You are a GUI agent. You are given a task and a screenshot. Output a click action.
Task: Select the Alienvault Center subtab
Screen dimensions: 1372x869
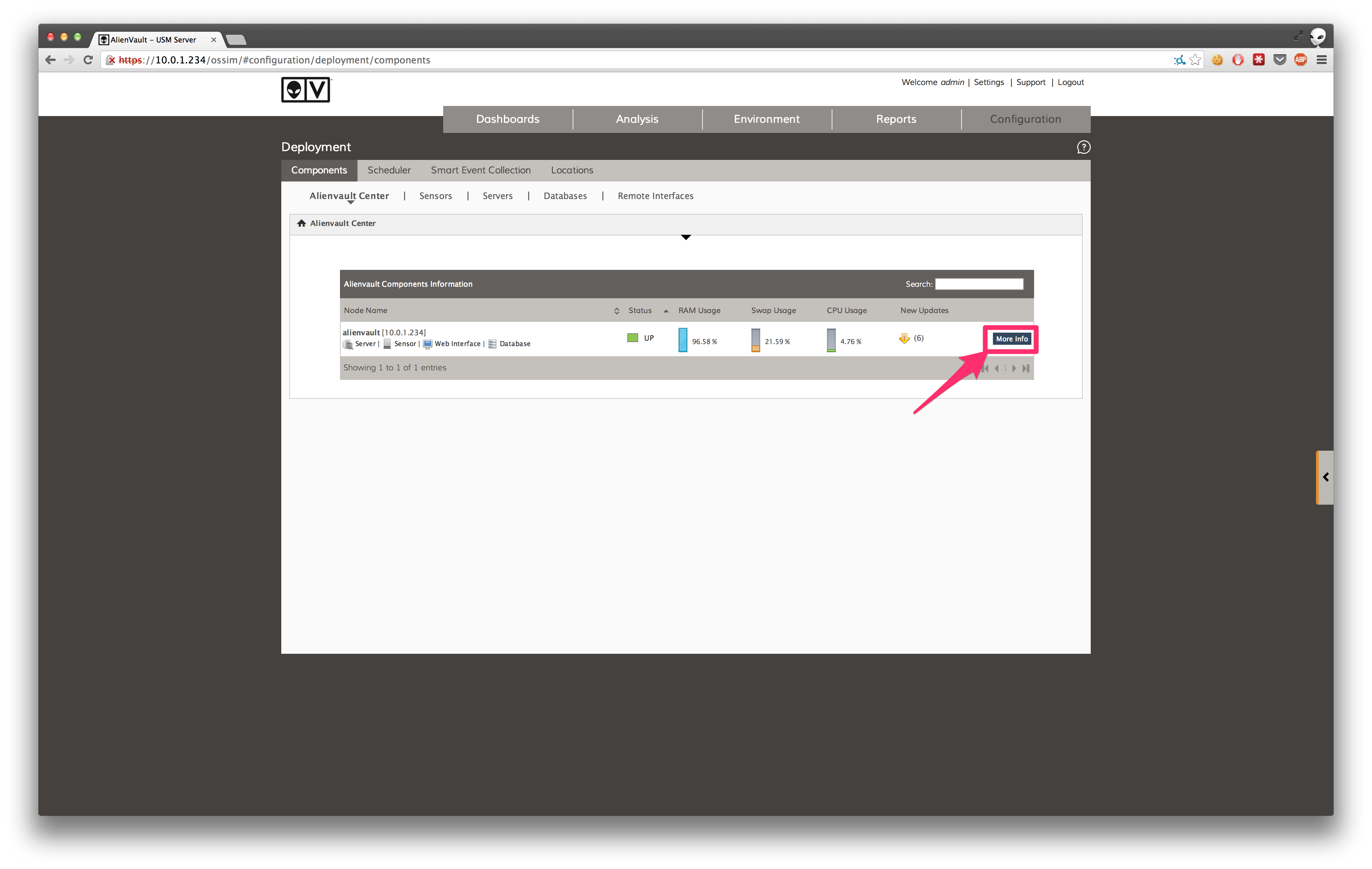[x=349, y=196]
